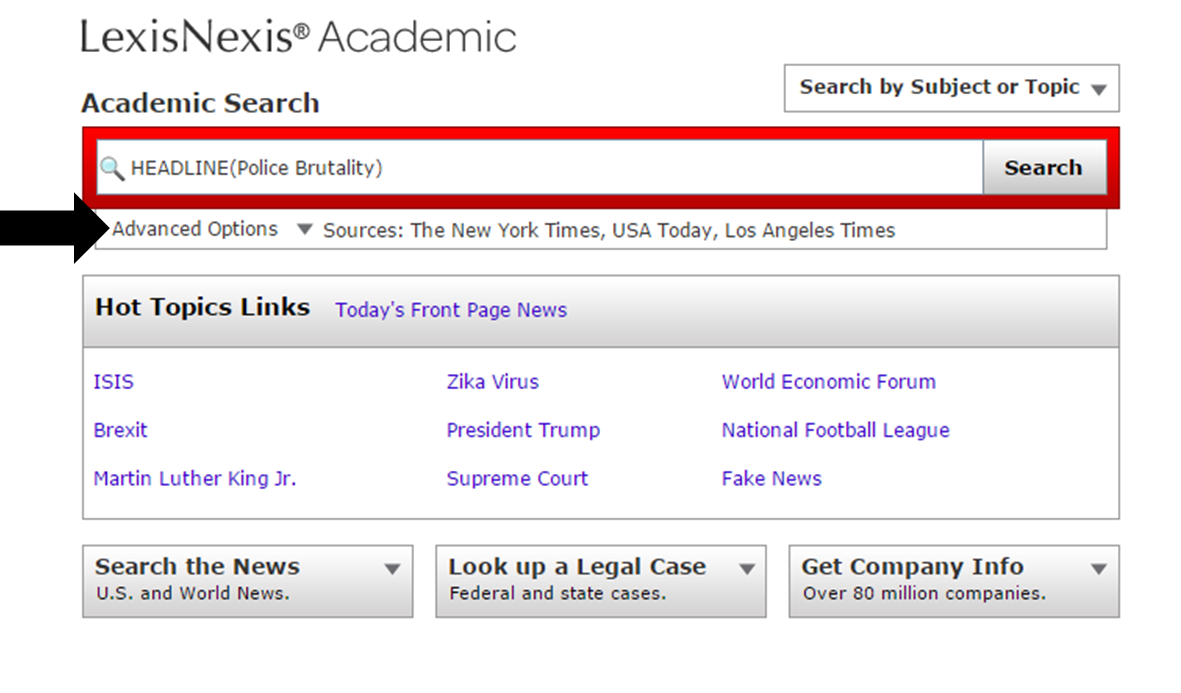Viewport: 1181px width, 693px height.
Task: Click the magnifying glass icon in search box
Action: click(112, 168)
